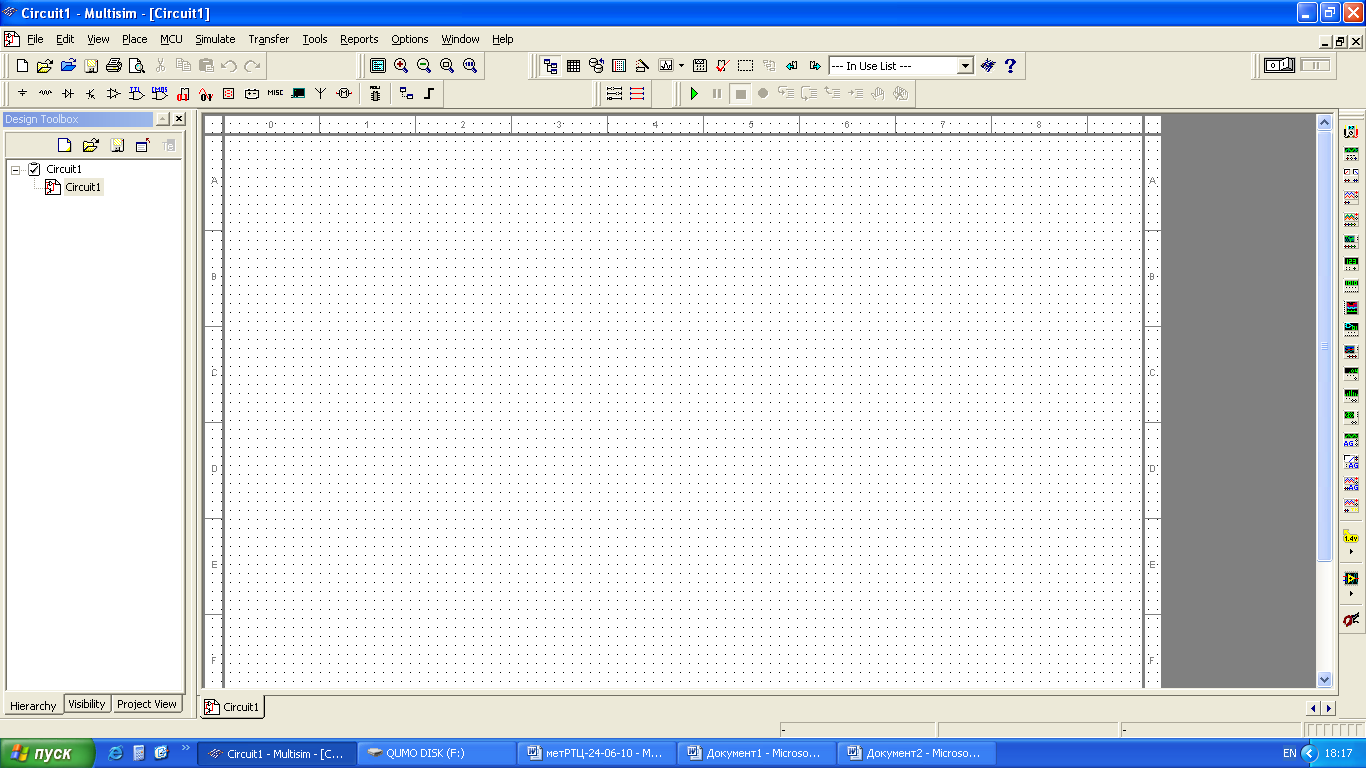Open the Measurement Probe options arrow
This screenshot has height=768, width=1366.
pyautogui.click(x=1352, y=551)
